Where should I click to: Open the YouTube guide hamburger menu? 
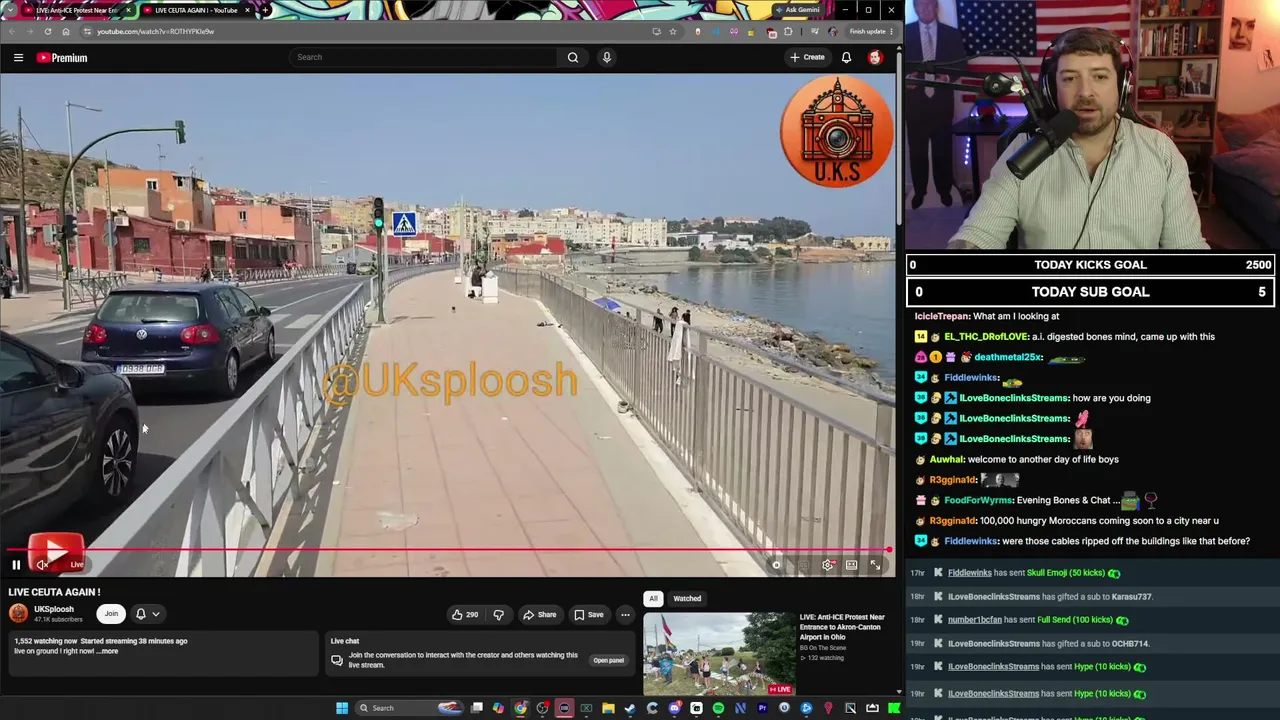[18, 58]
